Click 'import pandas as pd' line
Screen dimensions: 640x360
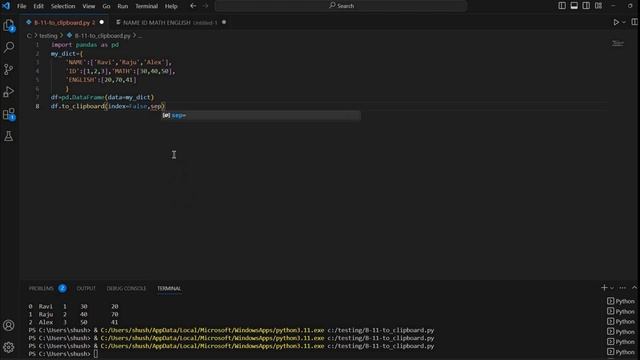85,45
